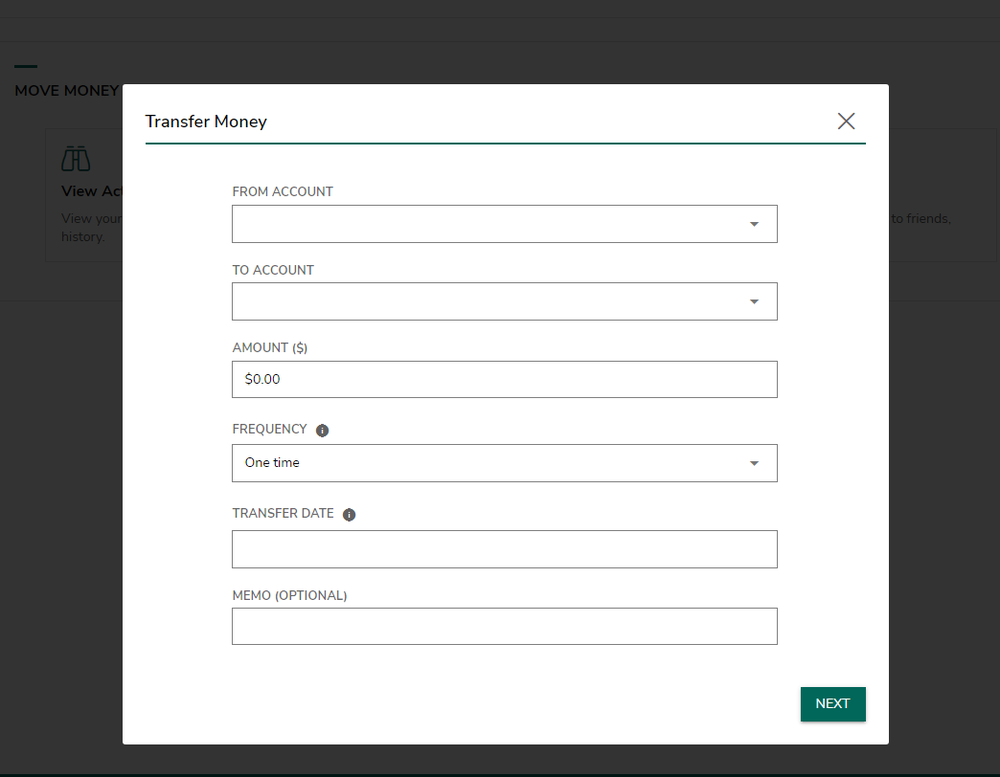Click the Frequency dropdown caret
1000x777 pixels.
(x=754, y=462)
